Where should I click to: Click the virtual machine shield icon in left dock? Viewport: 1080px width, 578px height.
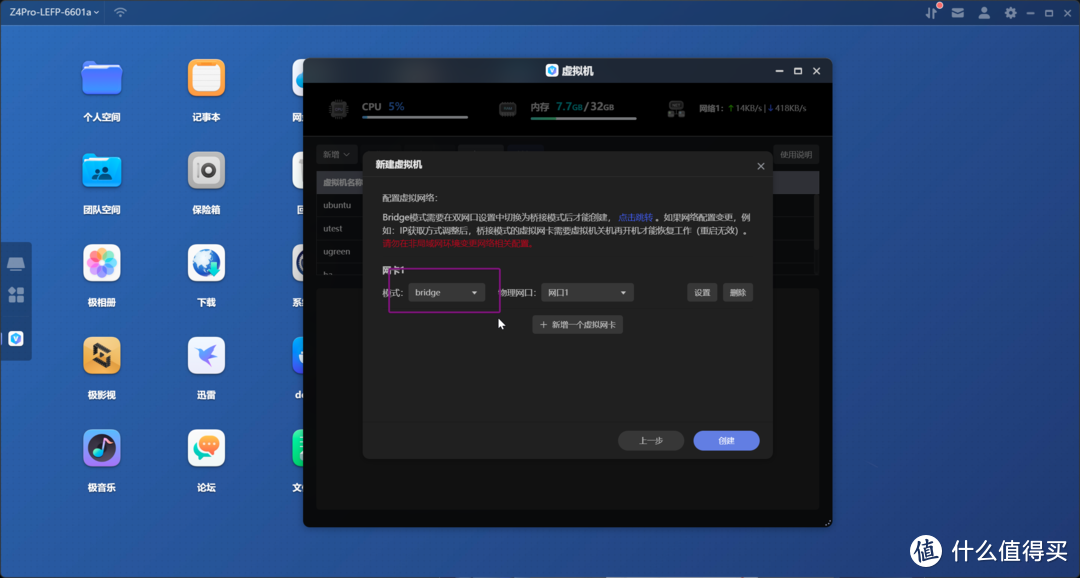click(16, 339)
